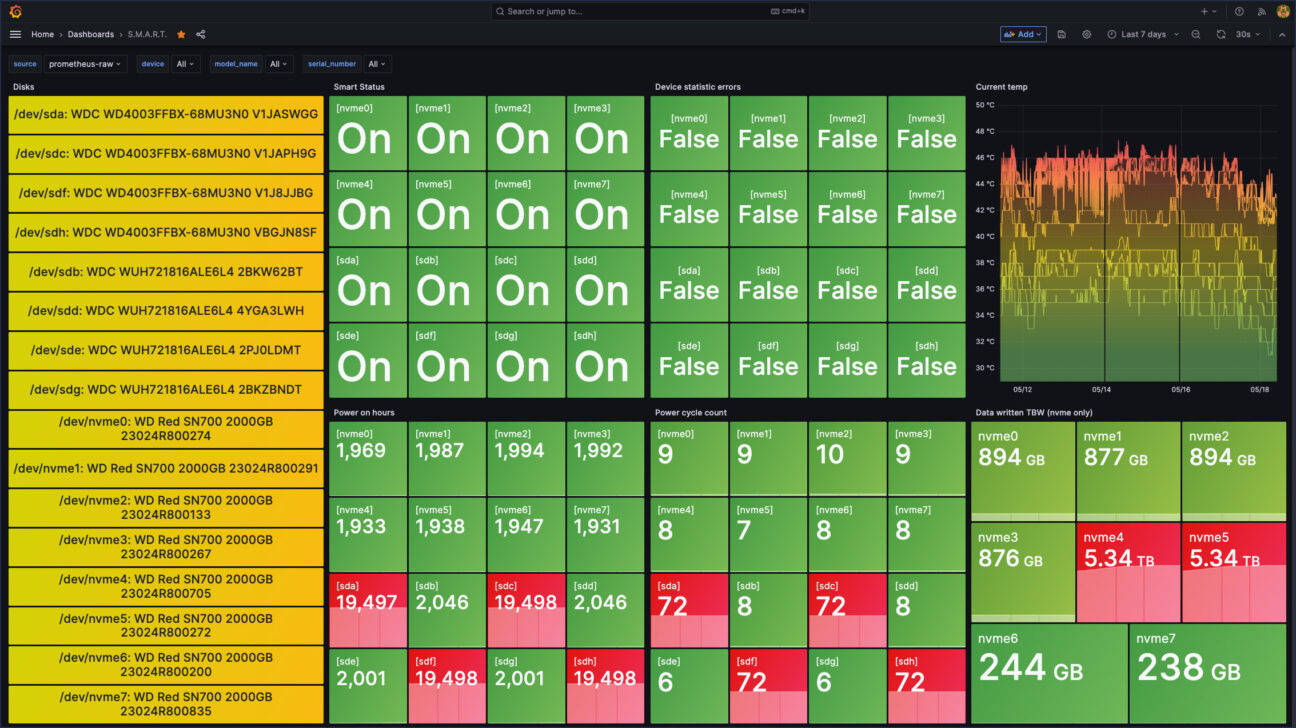Click the Disks panel title
The image size is (1296, 728).
tap(24, 87)
